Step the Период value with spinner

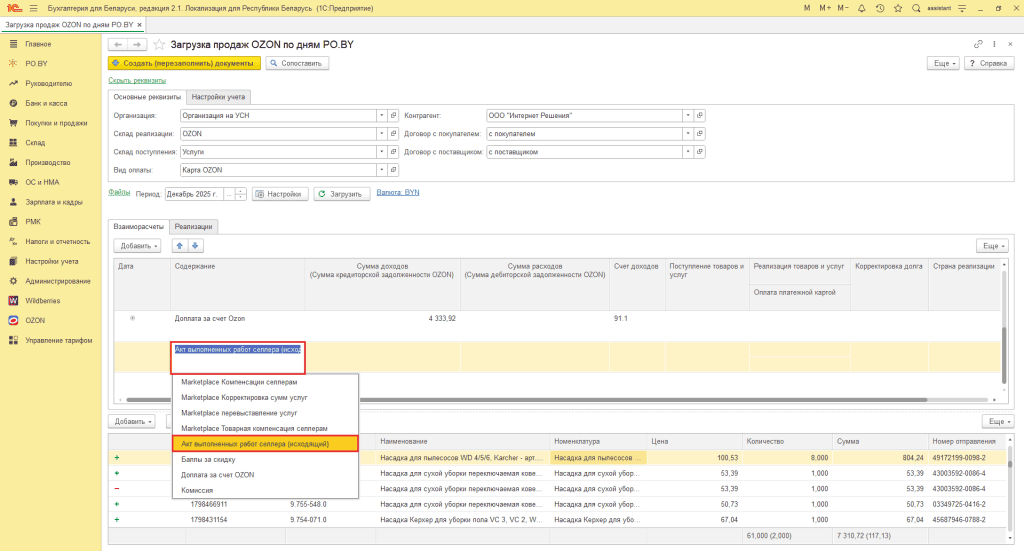[x=240, y=194]
